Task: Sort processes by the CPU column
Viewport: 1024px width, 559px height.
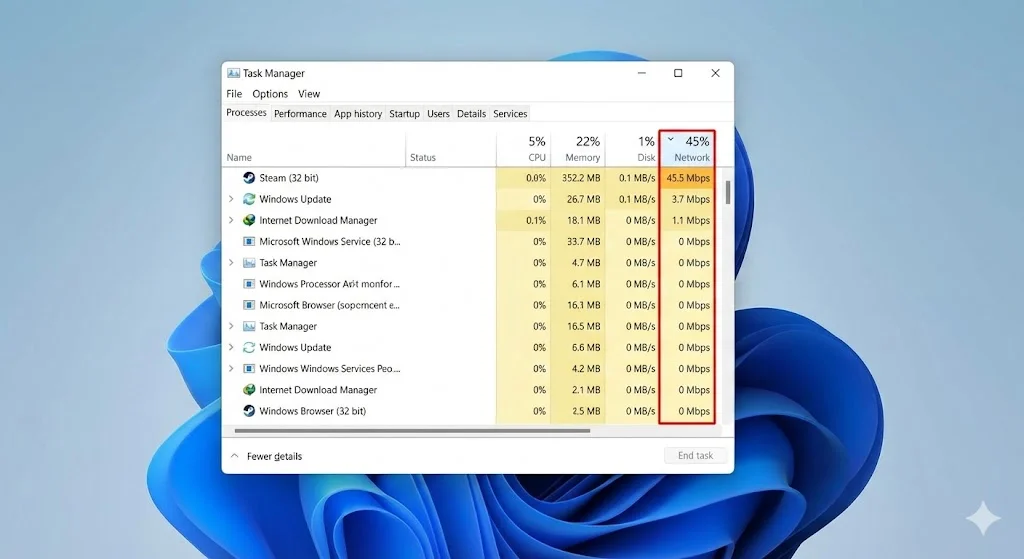Action: 523,149
